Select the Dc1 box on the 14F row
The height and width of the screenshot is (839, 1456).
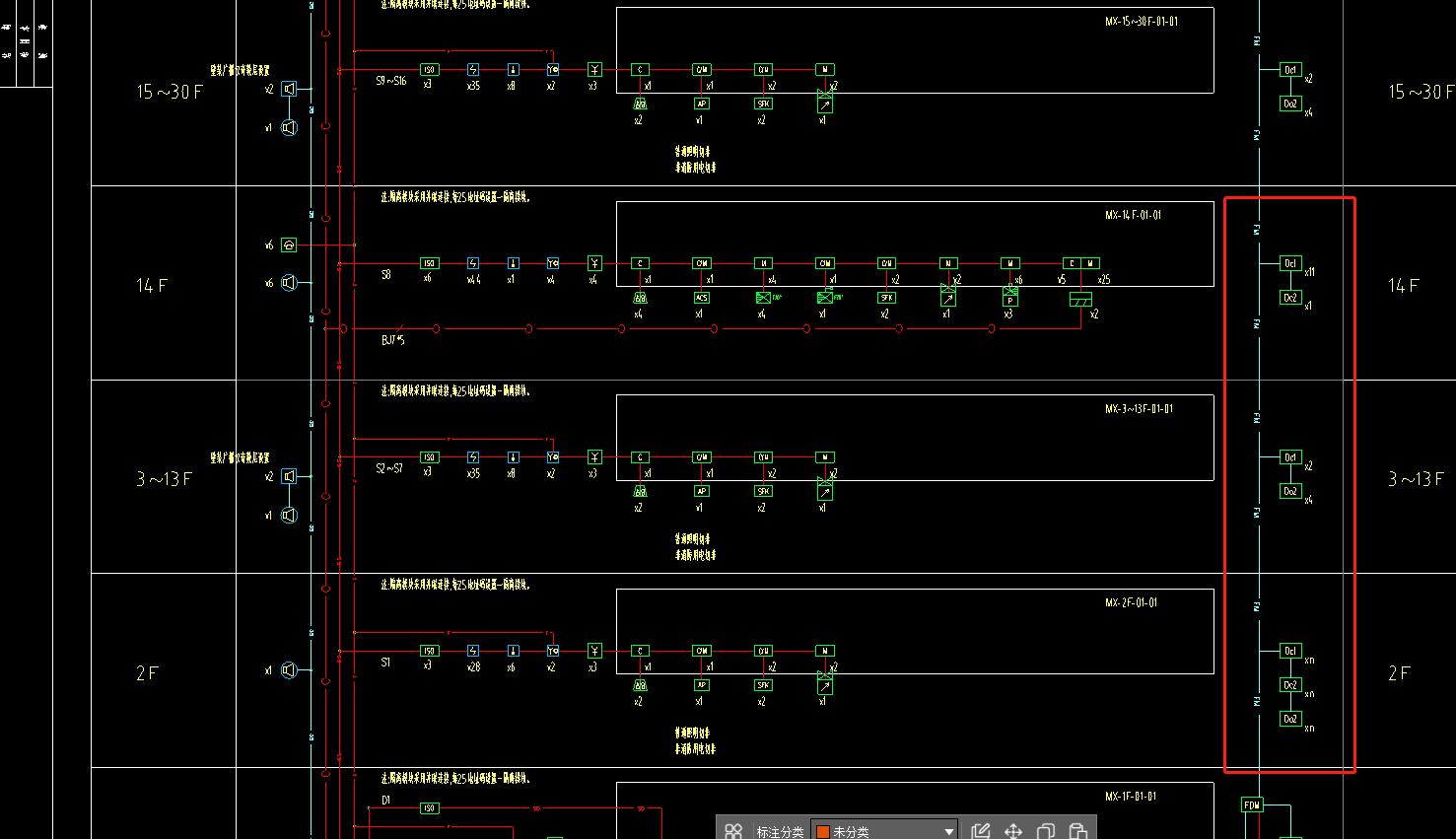pos(1290,263)
